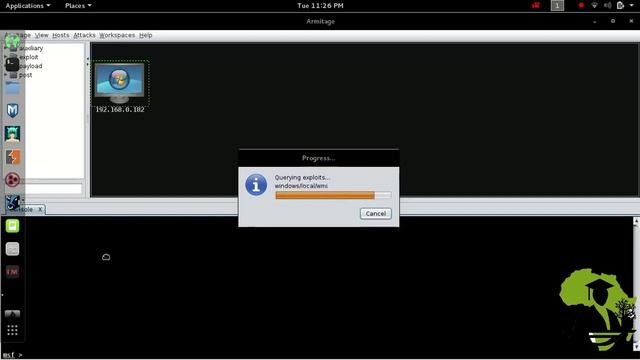The image size is (640, 360).
Task: Select the payload module folder
Action: click(31, 66)
